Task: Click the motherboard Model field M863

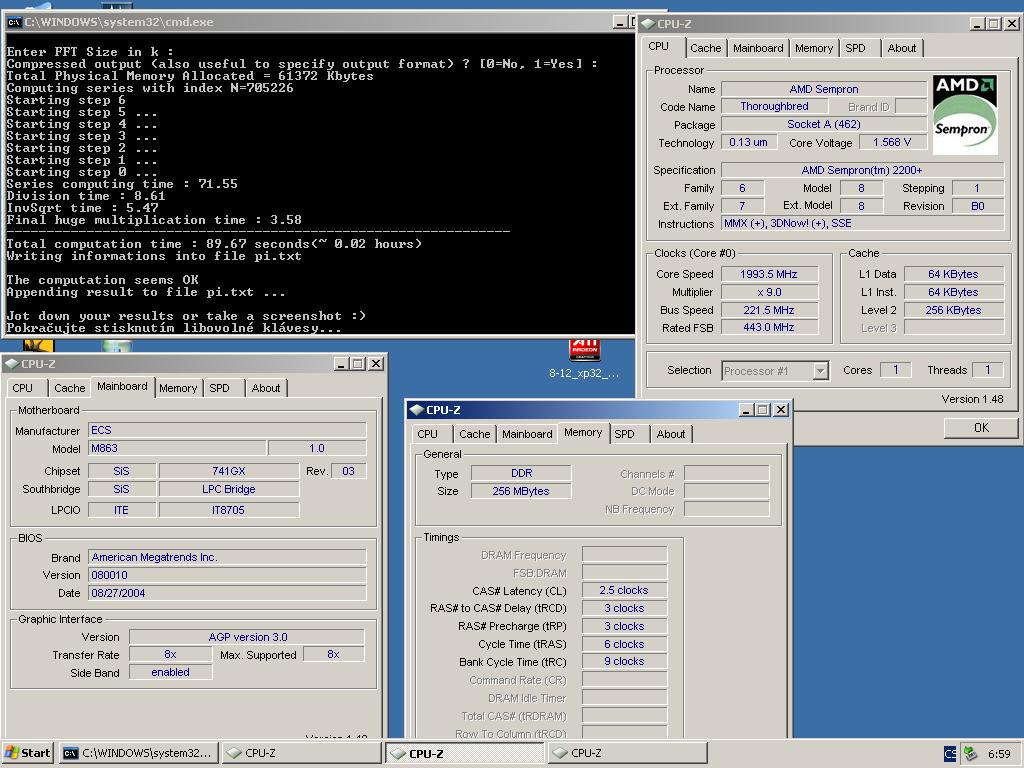Action: (177, 449)
